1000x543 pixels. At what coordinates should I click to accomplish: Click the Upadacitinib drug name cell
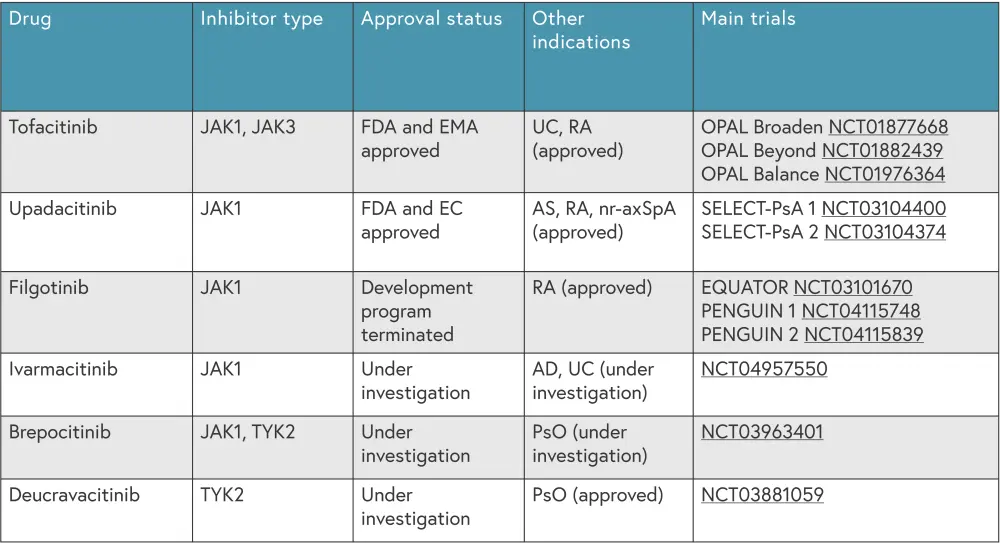(62, 209)
